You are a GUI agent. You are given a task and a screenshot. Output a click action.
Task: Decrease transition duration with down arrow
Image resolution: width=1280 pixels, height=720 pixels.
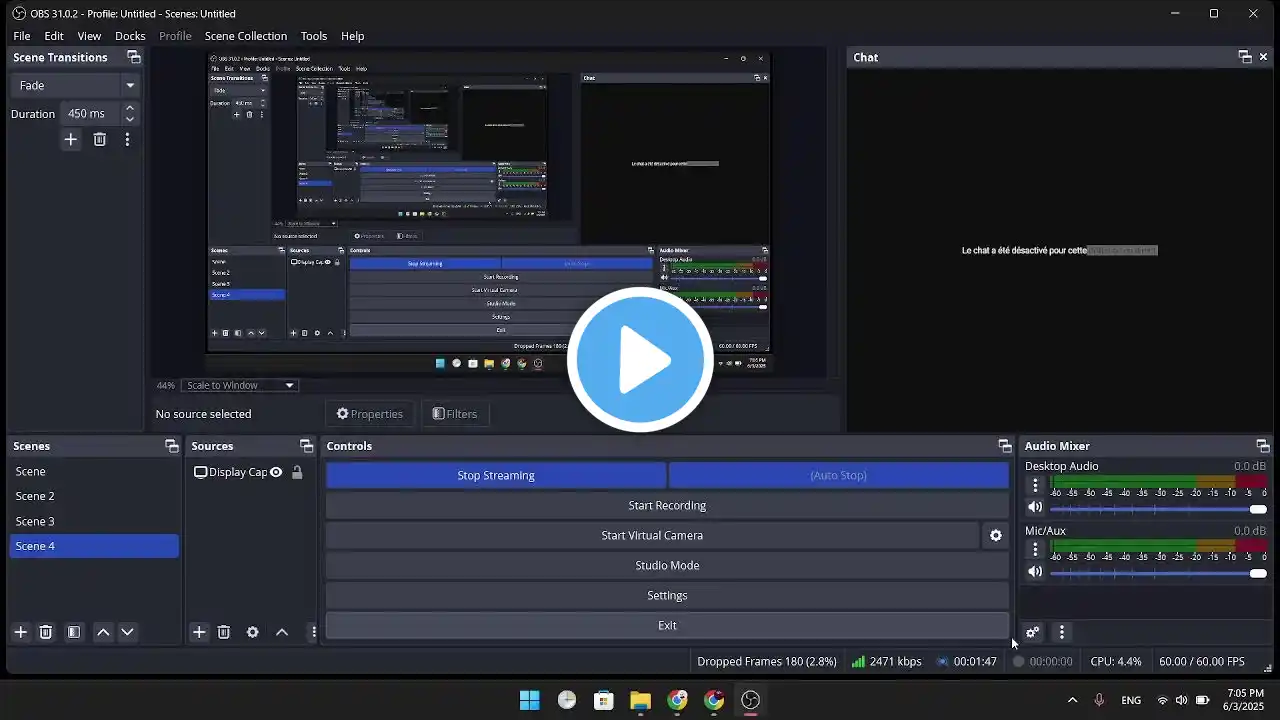click(129, 120)
